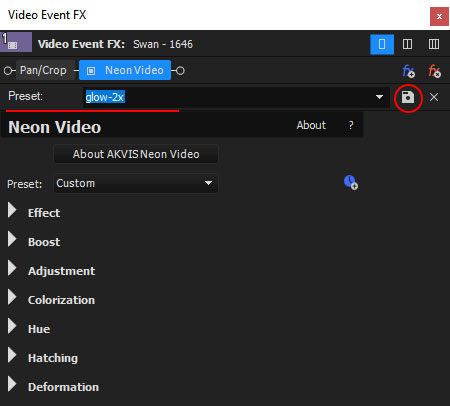450x406 pixels.
Task: Open the plug-in chooser fx plus icon
Action: [409, 71]
